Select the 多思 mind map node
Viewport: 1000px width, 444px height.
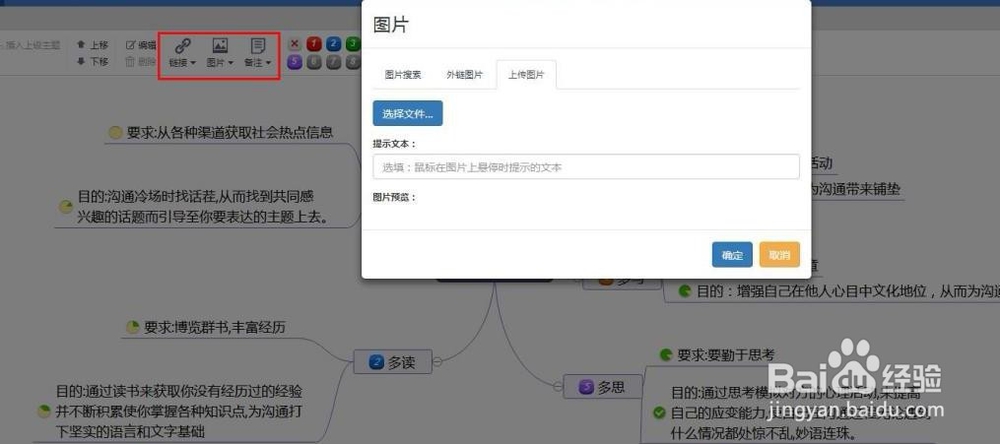[602, 387]
